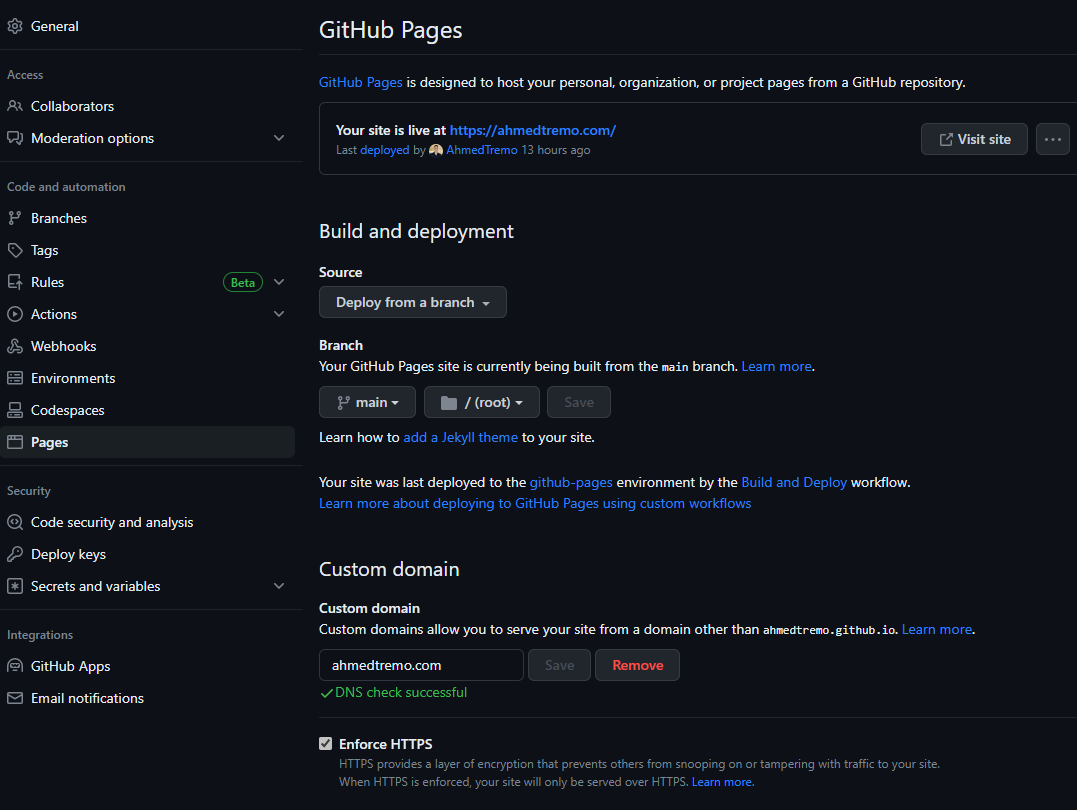The width and height of the screenshot is (1077, 810).
Task: Remove the custom domain
Action: (x=637, y=665)
